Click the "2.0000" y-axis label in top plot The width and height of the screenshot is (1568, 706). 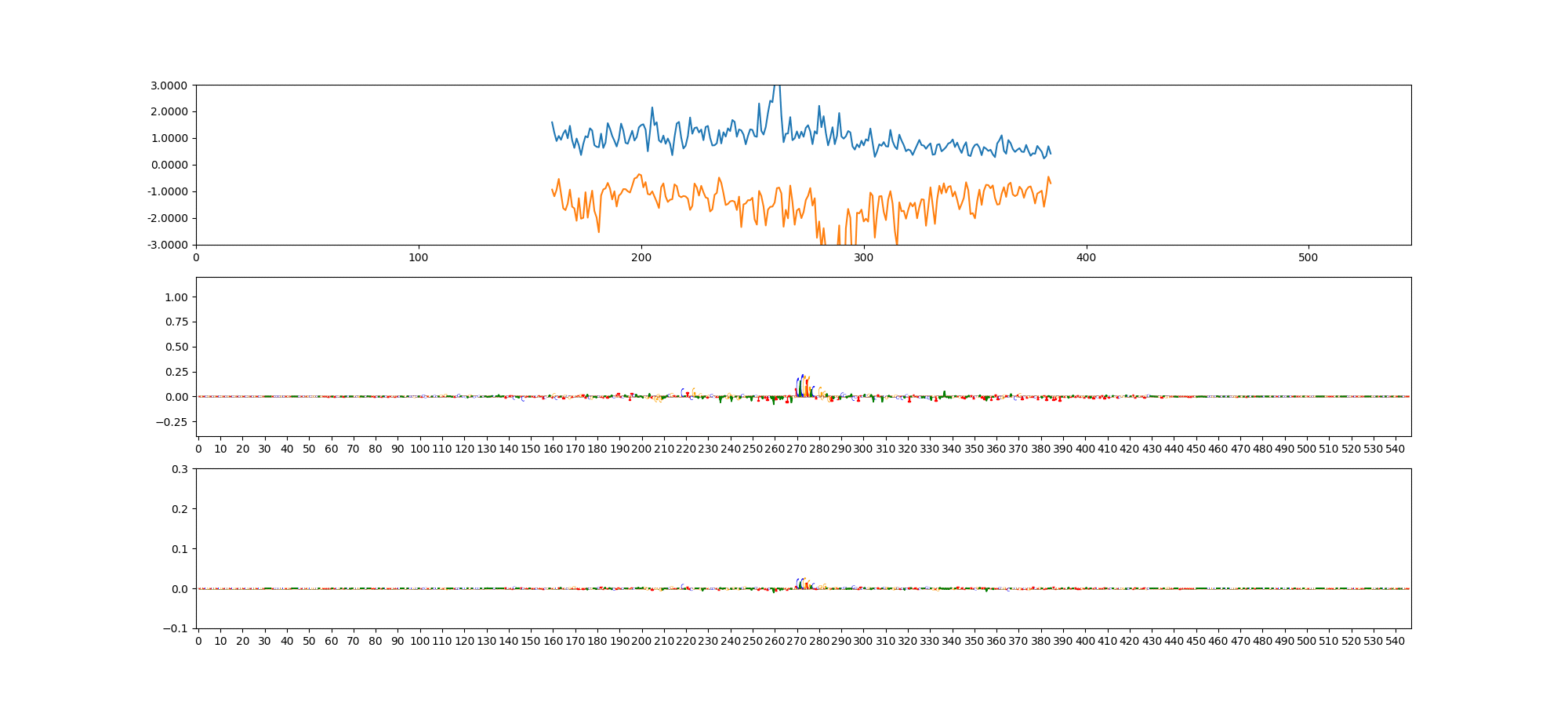168,111
